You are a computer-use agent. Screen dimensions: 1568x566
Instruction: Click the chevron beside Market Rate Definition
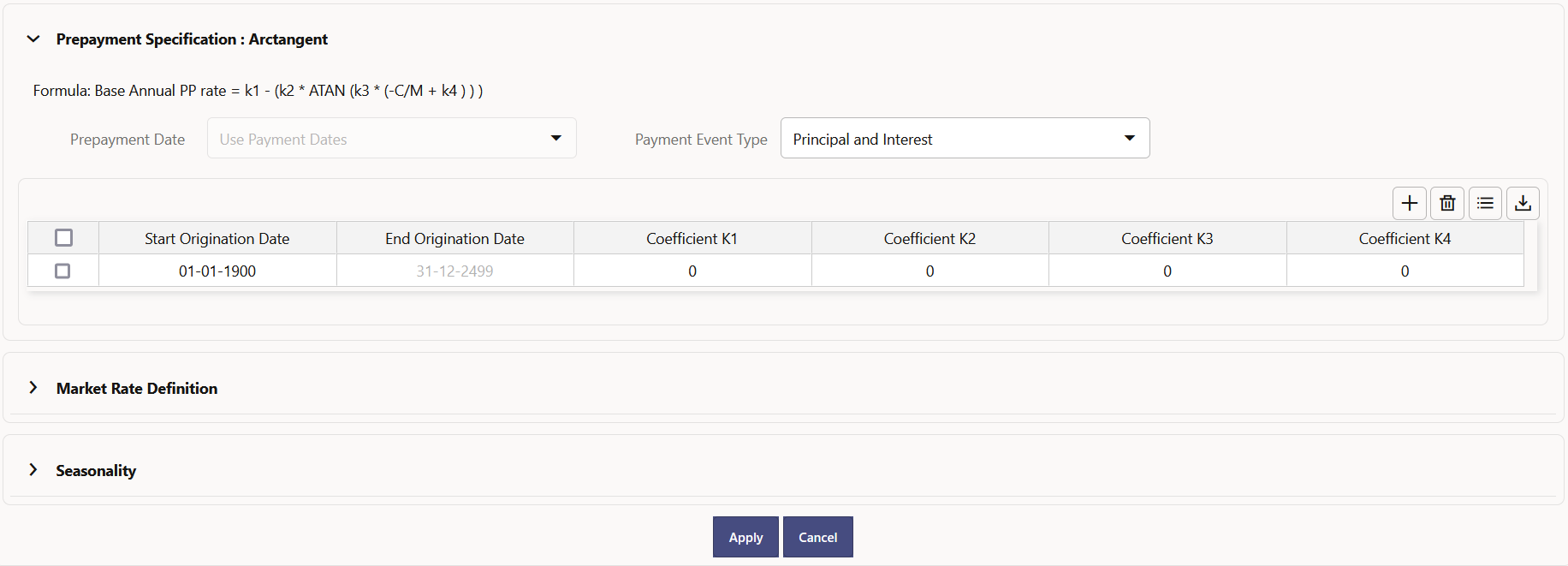[33, 387]
